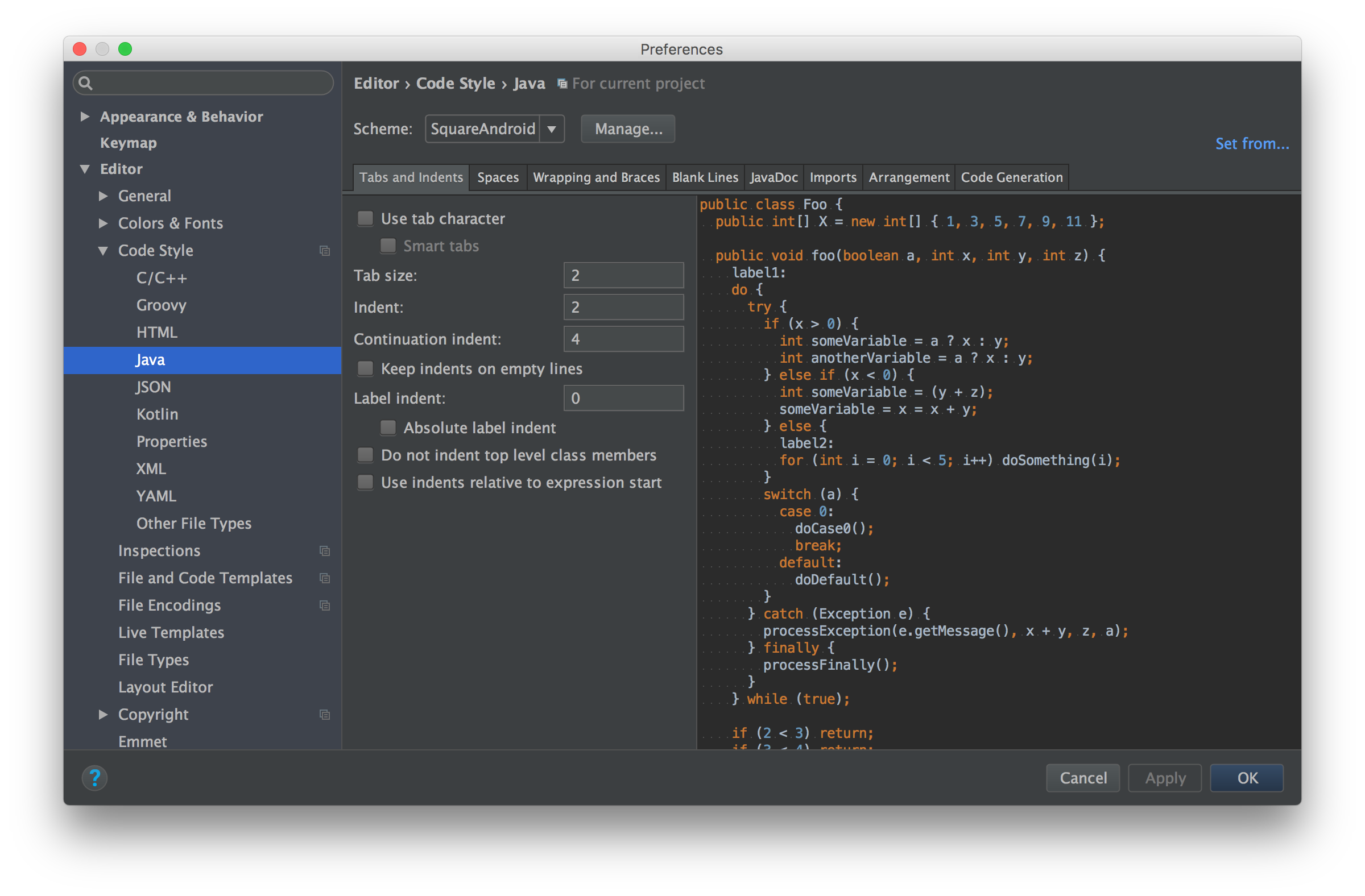Click project-level icon next to Inspections
Viewport: 1365px width, 896px height.
tap(325, 551)
